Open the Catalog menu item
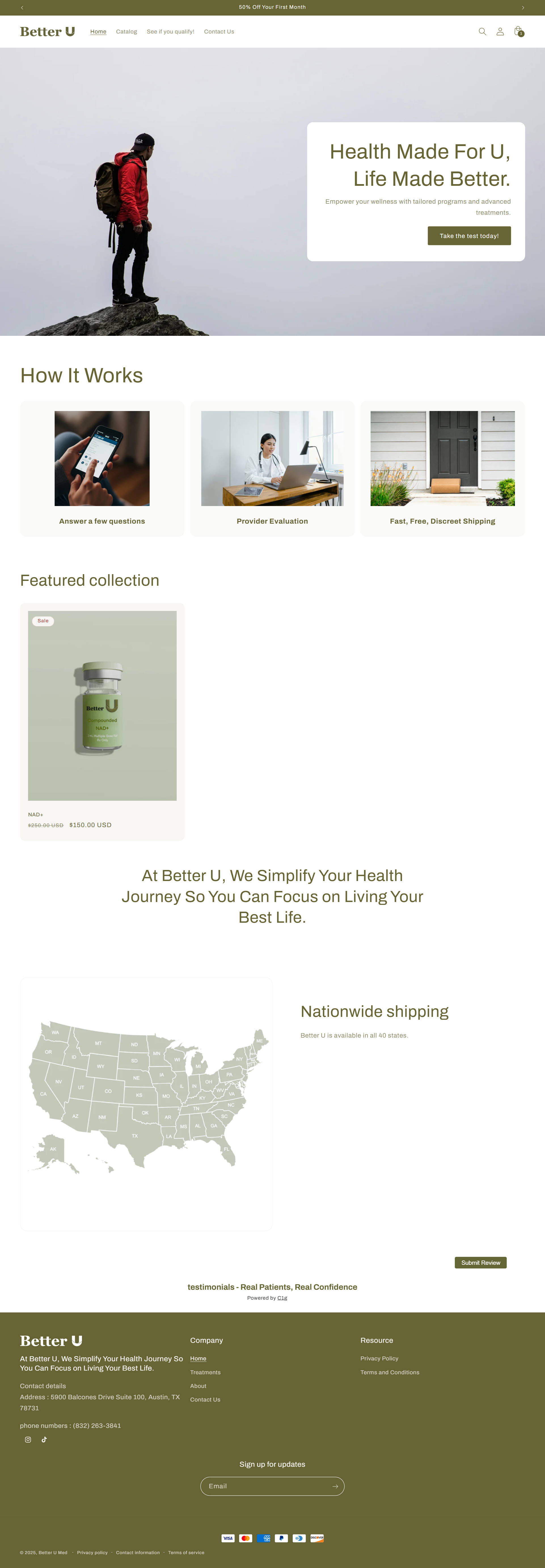The height and width of the screenshot is (1568, 545). [x=126, y=32]
